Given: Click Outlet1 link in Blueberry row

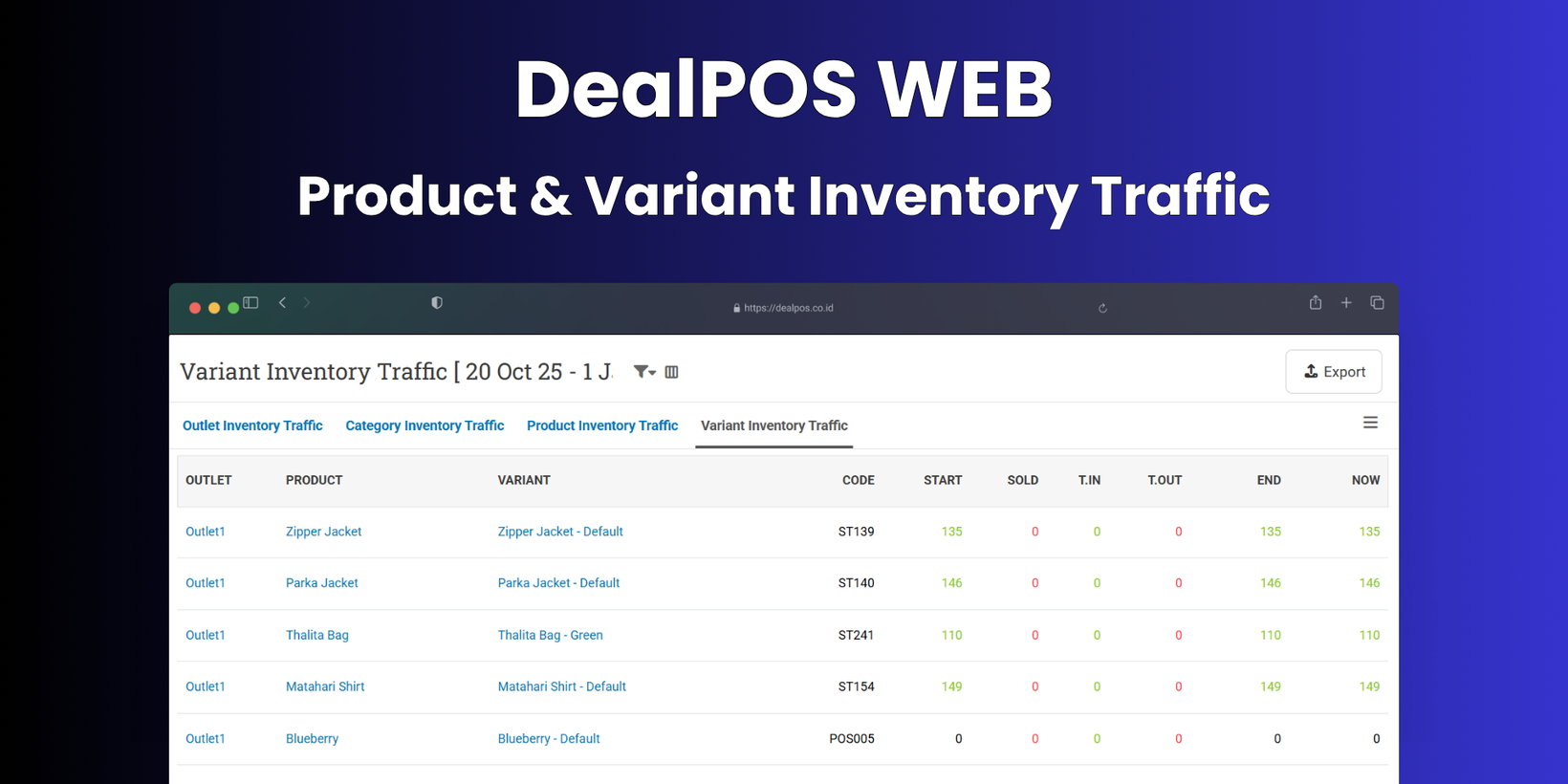Looking at the screenshot, I should click(206, 739).
